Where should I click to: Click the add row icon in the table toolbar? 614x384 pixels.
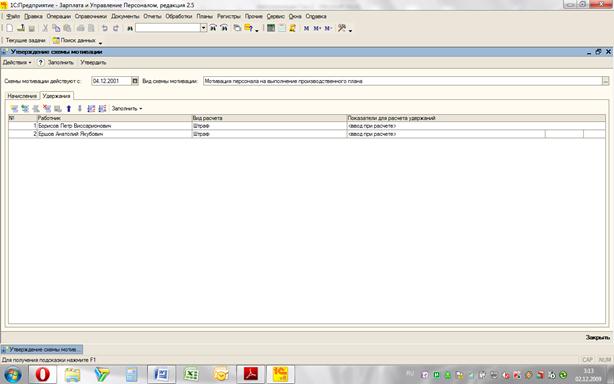pyautogui.click(x=14, y=108)
